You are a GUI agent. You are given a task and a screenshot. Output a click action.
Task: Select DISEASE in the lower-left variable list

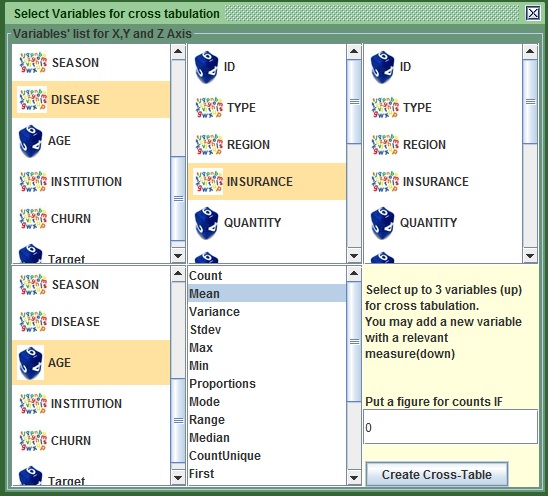[x=91, y=322]
